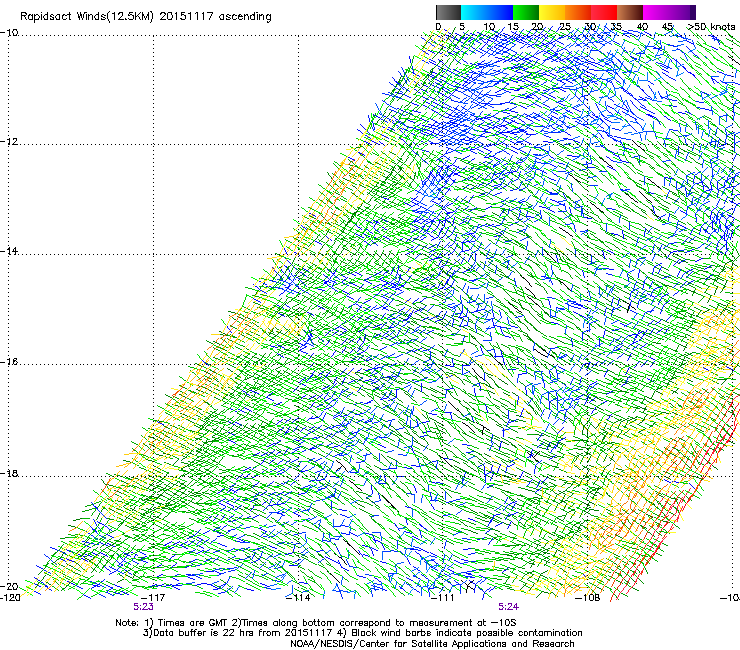Click the '25' label in the legend
This screenshot has height=650, width=740.
point(565,27)
